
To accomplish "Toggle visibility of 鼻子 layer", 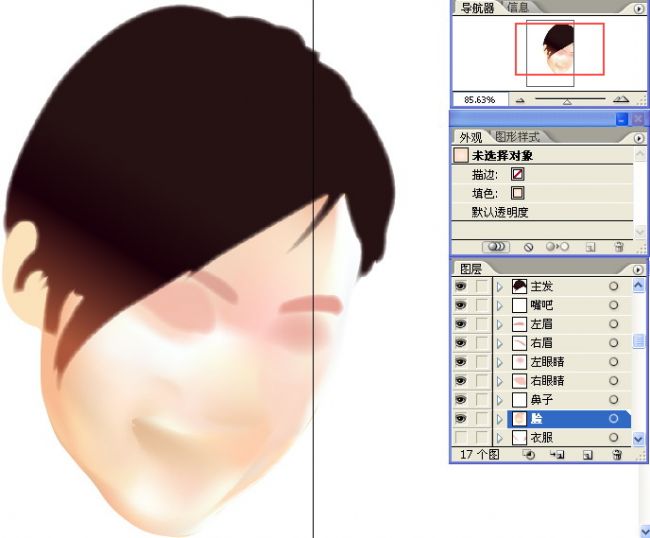I will pos(460,400).
